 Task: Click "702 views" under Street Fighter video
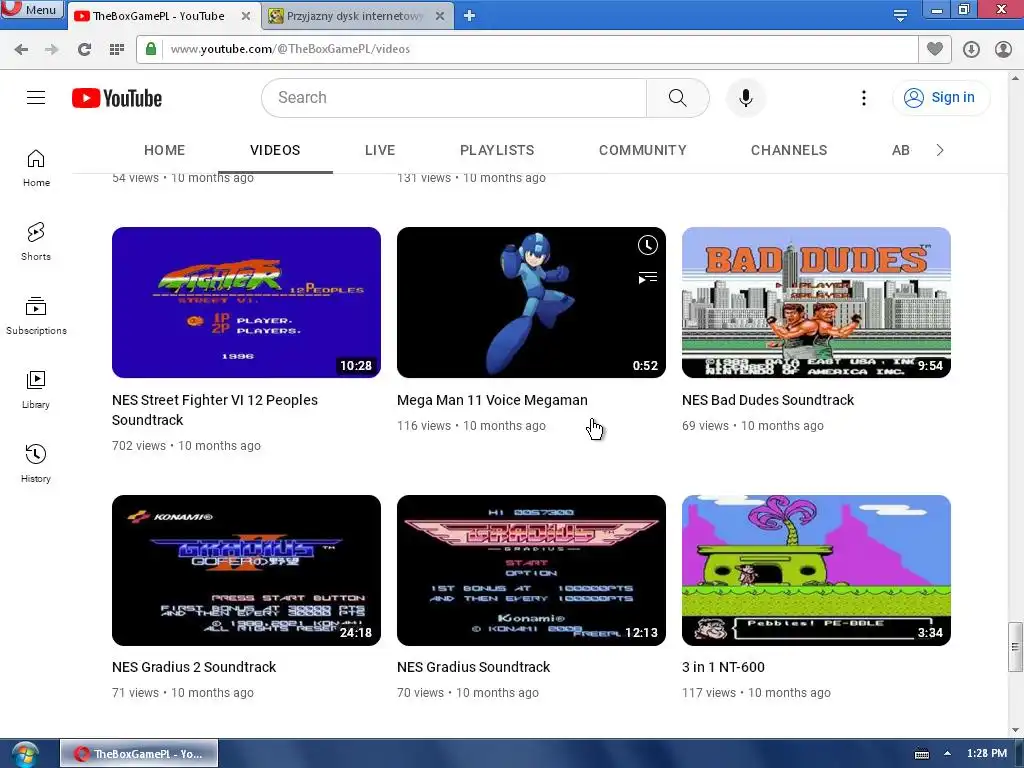138,446
